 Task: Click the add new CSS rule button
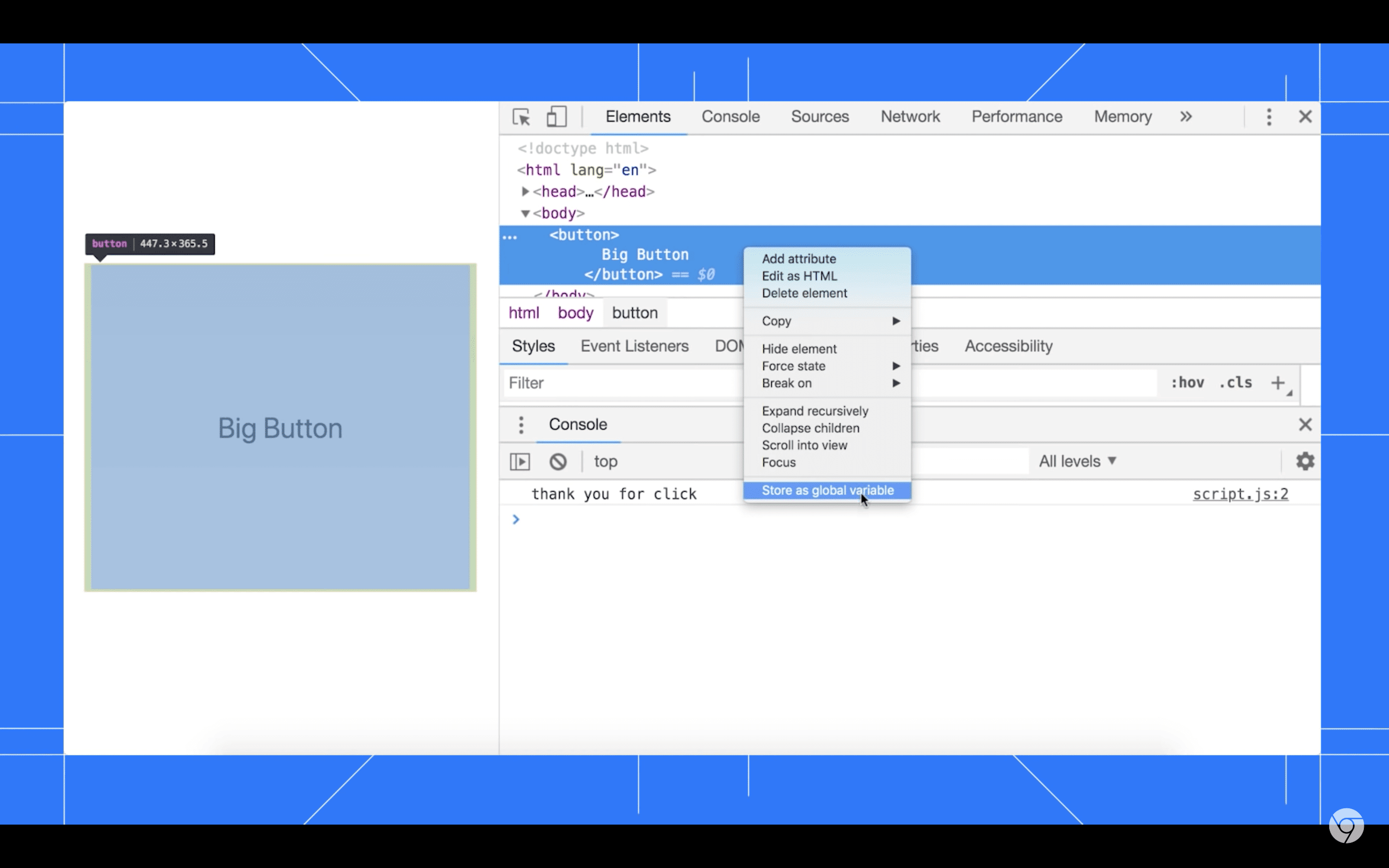tap(1278, 383)
